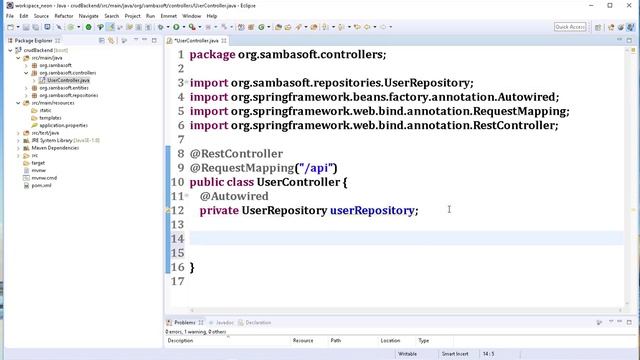Click the Debug bug icon in the toolbar
Viewport: 640px width, 360px height.
161,27
